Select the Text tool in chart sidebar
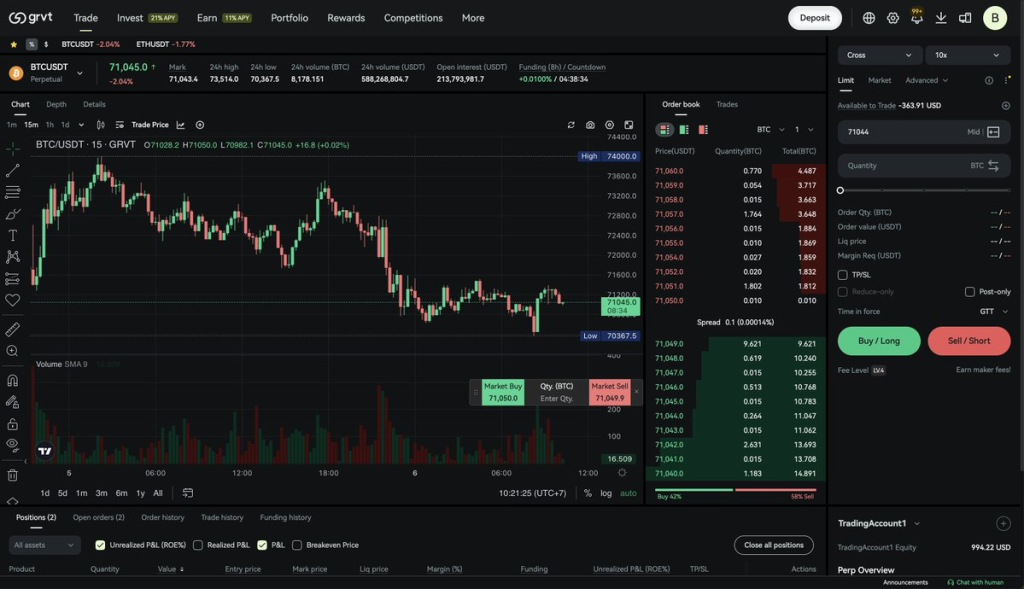Image resolution: width=1024 pixels, height=589 pixels. tap(13, 235)
